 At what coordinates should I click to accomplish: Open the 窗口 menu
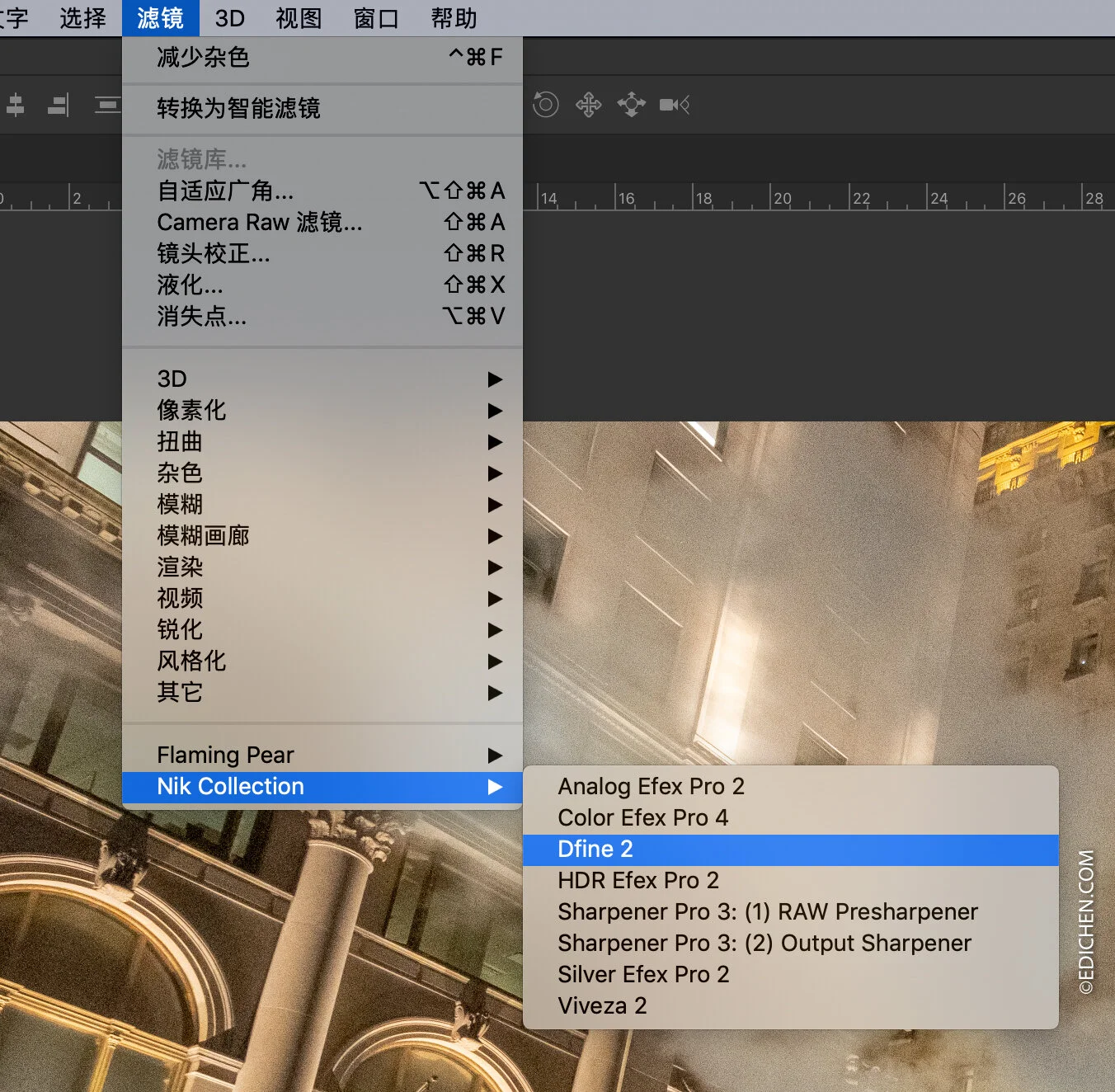[x=376, y=17]
